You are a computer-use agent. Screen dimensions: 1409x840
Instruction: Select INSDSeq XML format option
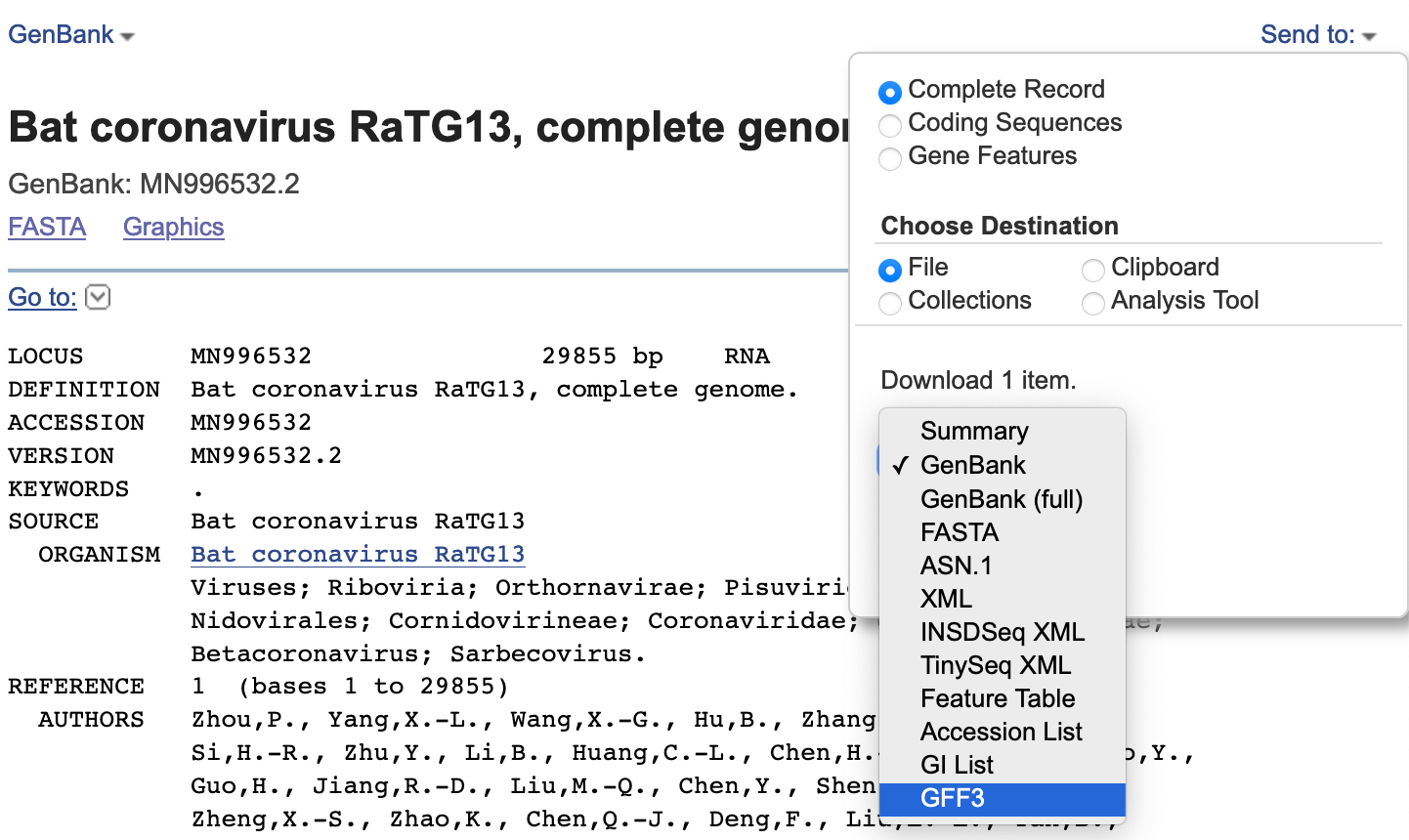pyautogui.click(x=1003, y=632)
